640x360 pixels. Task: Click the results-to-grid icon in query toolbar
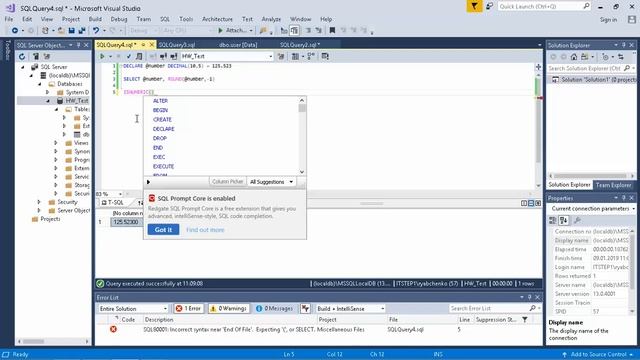click(295, 56)
